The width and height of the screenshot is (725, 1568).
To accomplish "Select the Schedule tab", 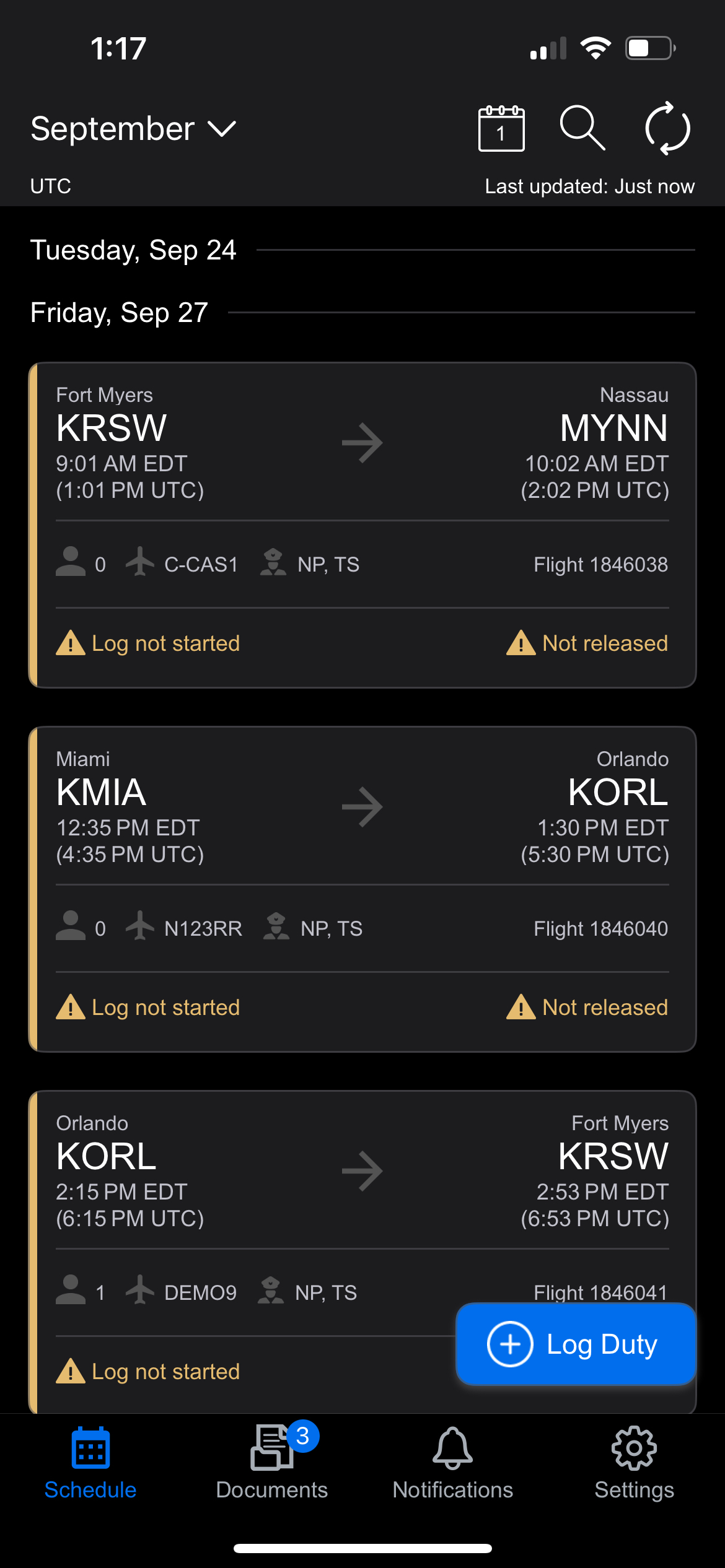I will tap(90, 1463).
